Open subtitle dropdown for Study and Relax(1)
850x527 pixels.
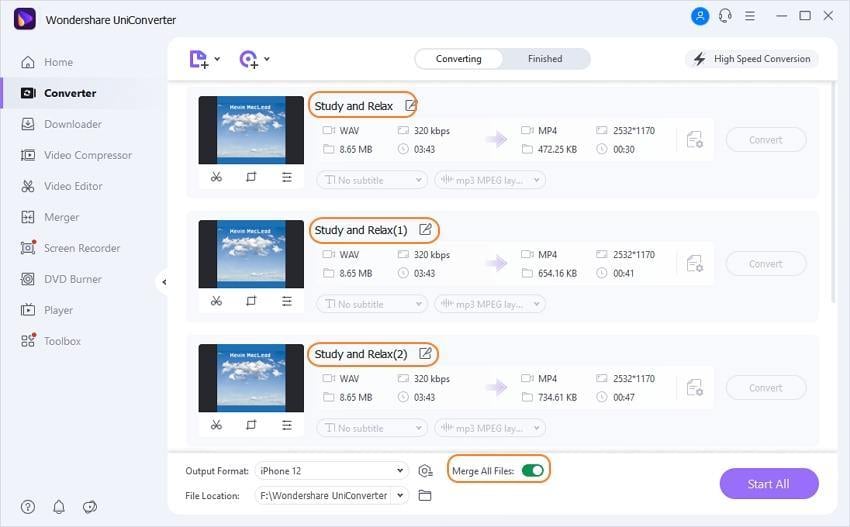372,304
